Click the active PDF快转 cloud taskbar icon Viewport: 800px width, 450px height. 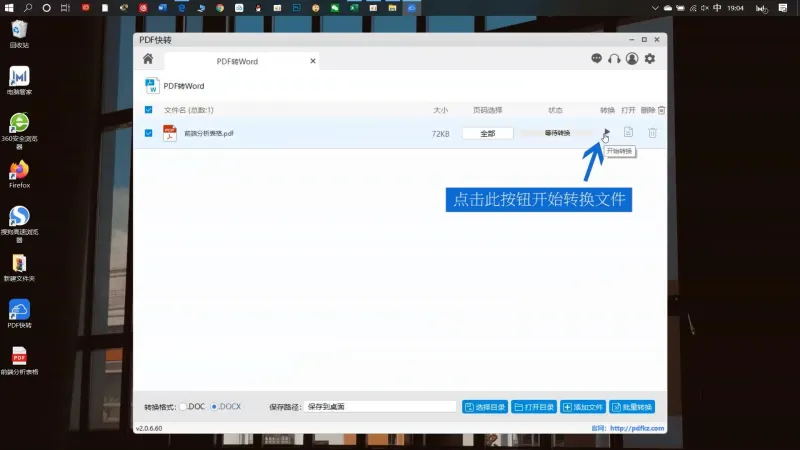coord(411,8)
